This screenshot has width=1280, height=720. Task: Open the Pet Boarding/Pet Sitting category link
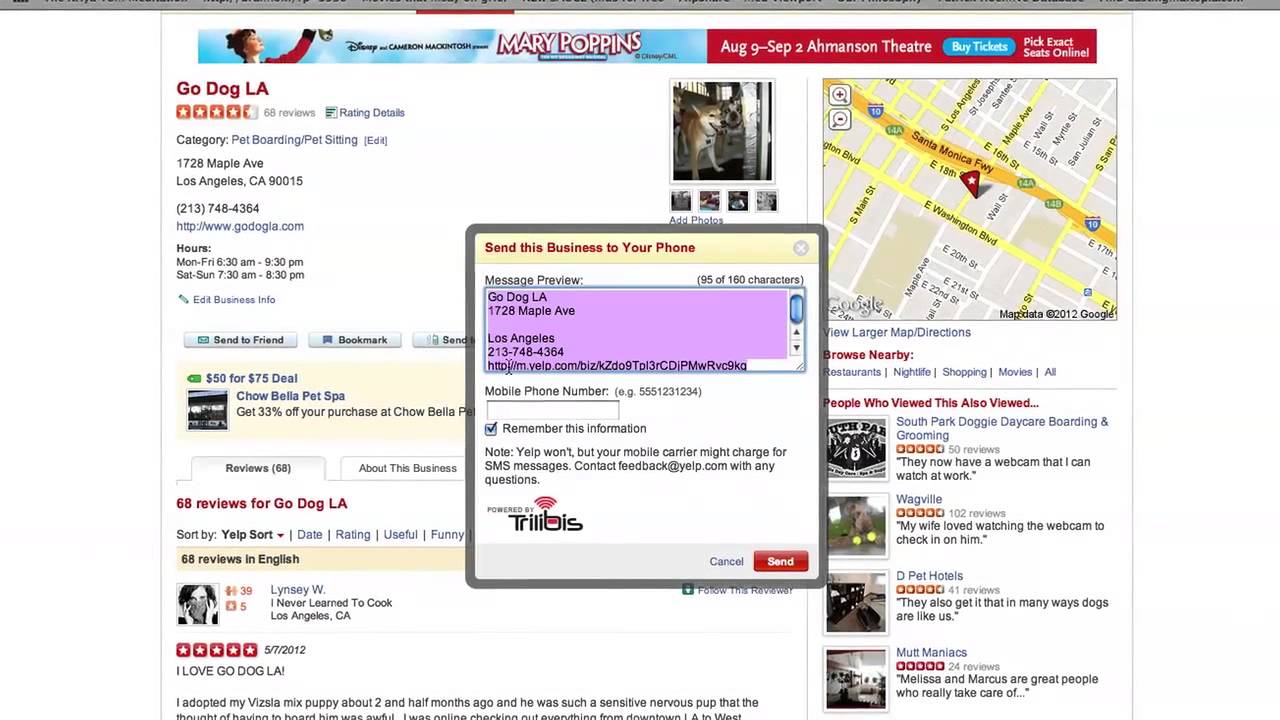[x=294, y=140]
